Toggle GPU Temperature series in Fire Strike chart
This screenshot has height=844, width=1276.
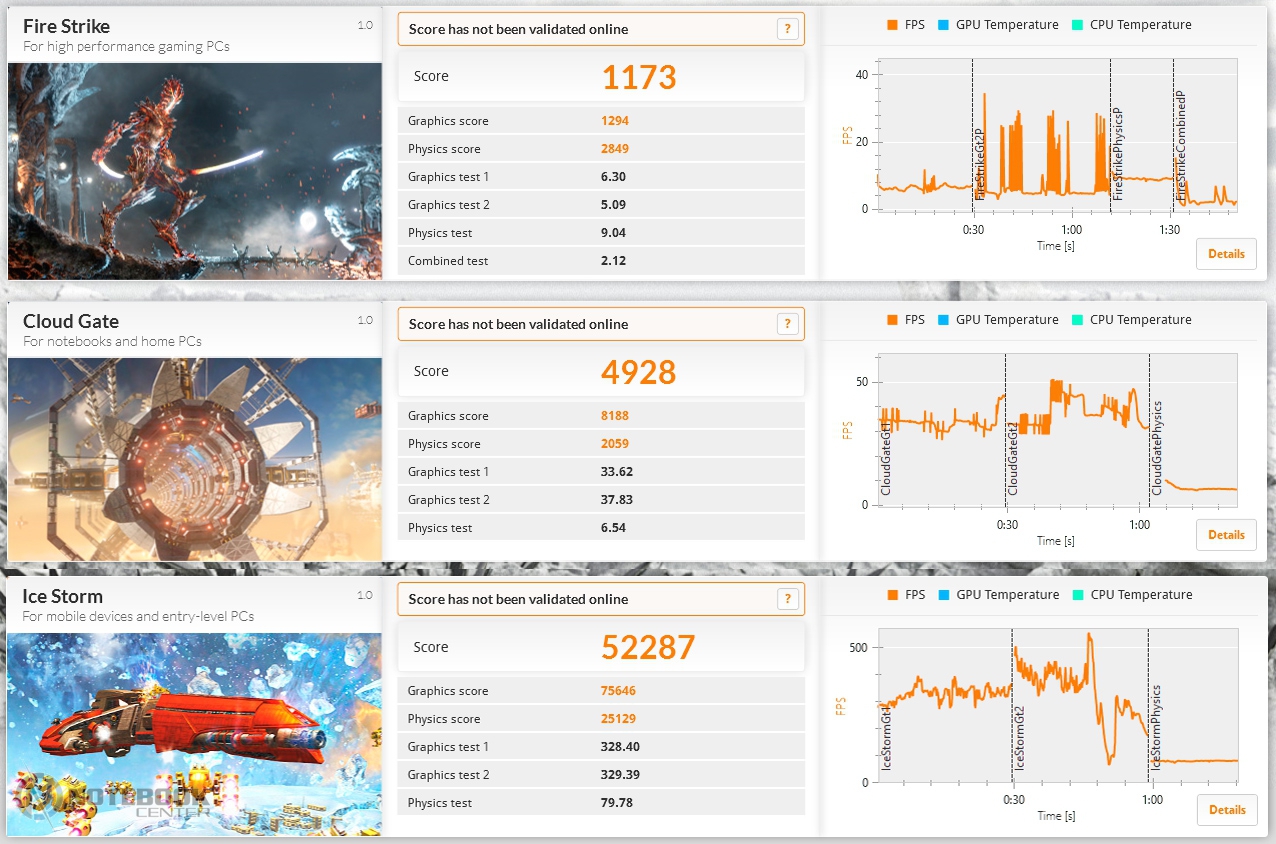[1006, 25]
